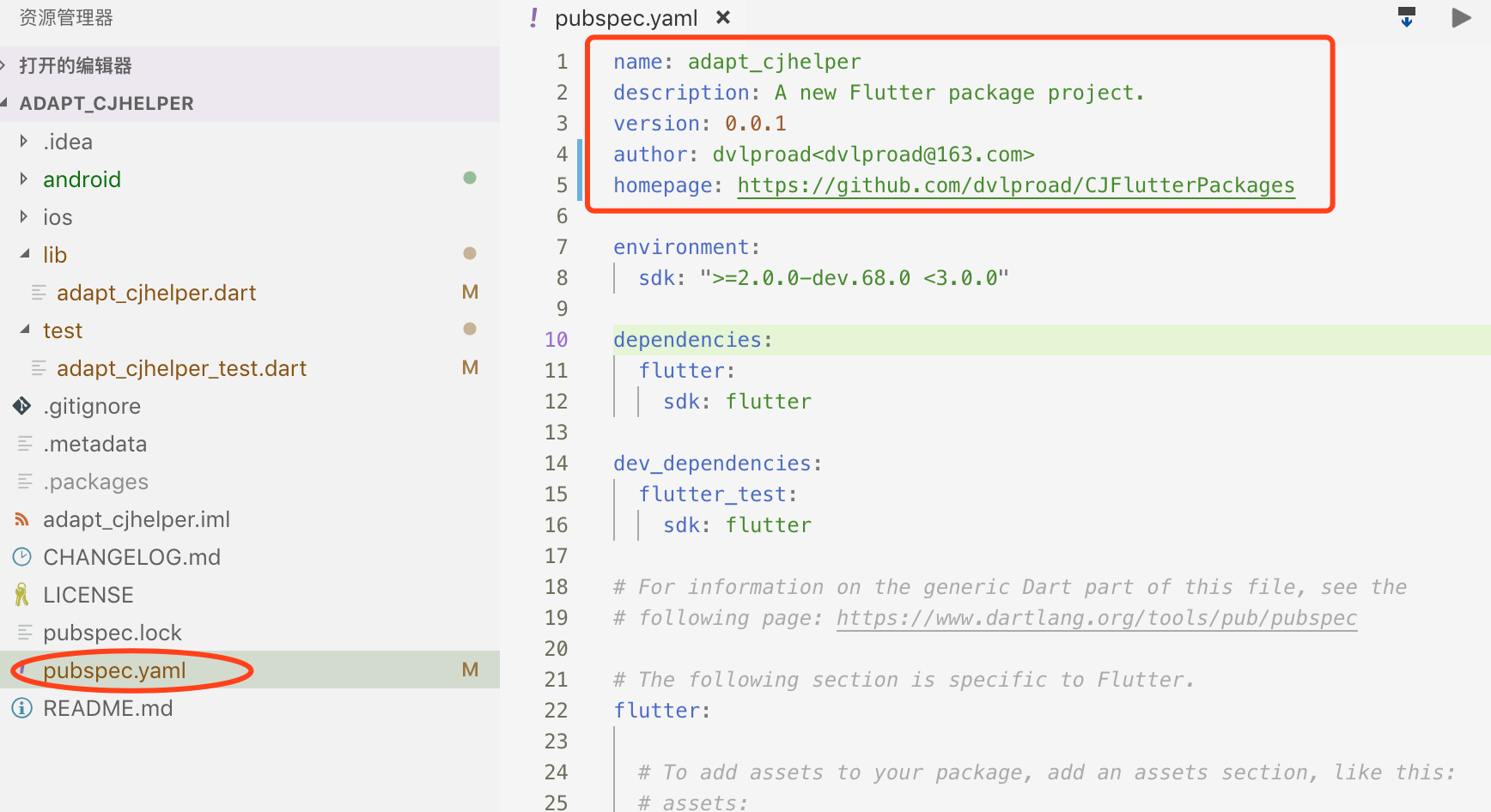Click the version value 0.0.1
1491x812 pixels.
(x=756, y=124)
